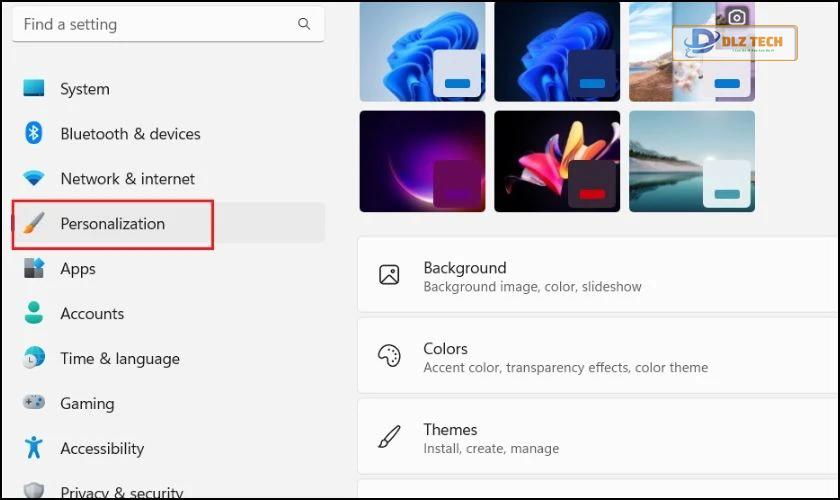This screenshot has height=500, width=840.
Task: Apply the colorful flower theme thumbnail
Action: [x=557, y=161]
